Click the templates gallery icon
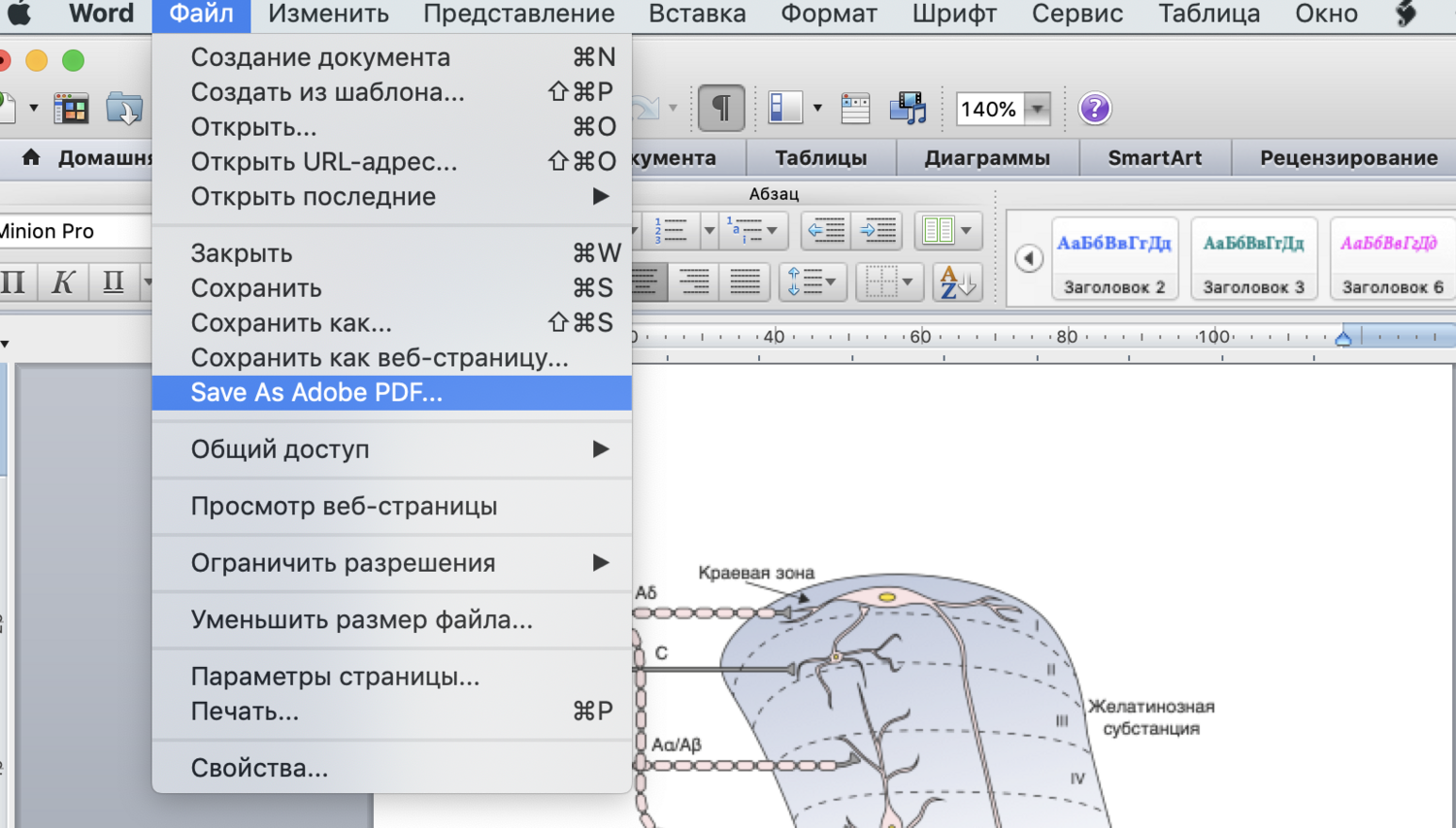 [70, 108]
